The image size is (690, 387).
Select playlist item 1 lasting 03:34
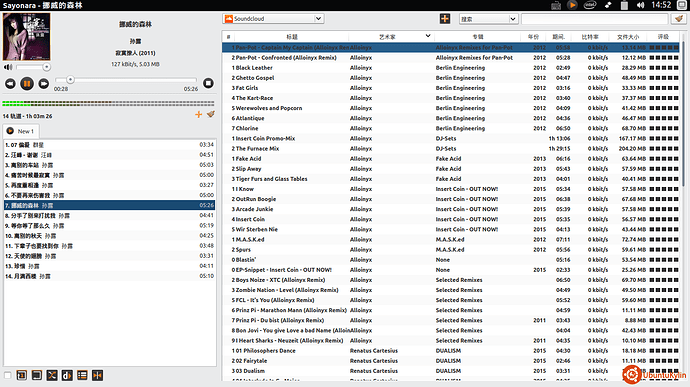pyautogui.click(x=109, y=145)
